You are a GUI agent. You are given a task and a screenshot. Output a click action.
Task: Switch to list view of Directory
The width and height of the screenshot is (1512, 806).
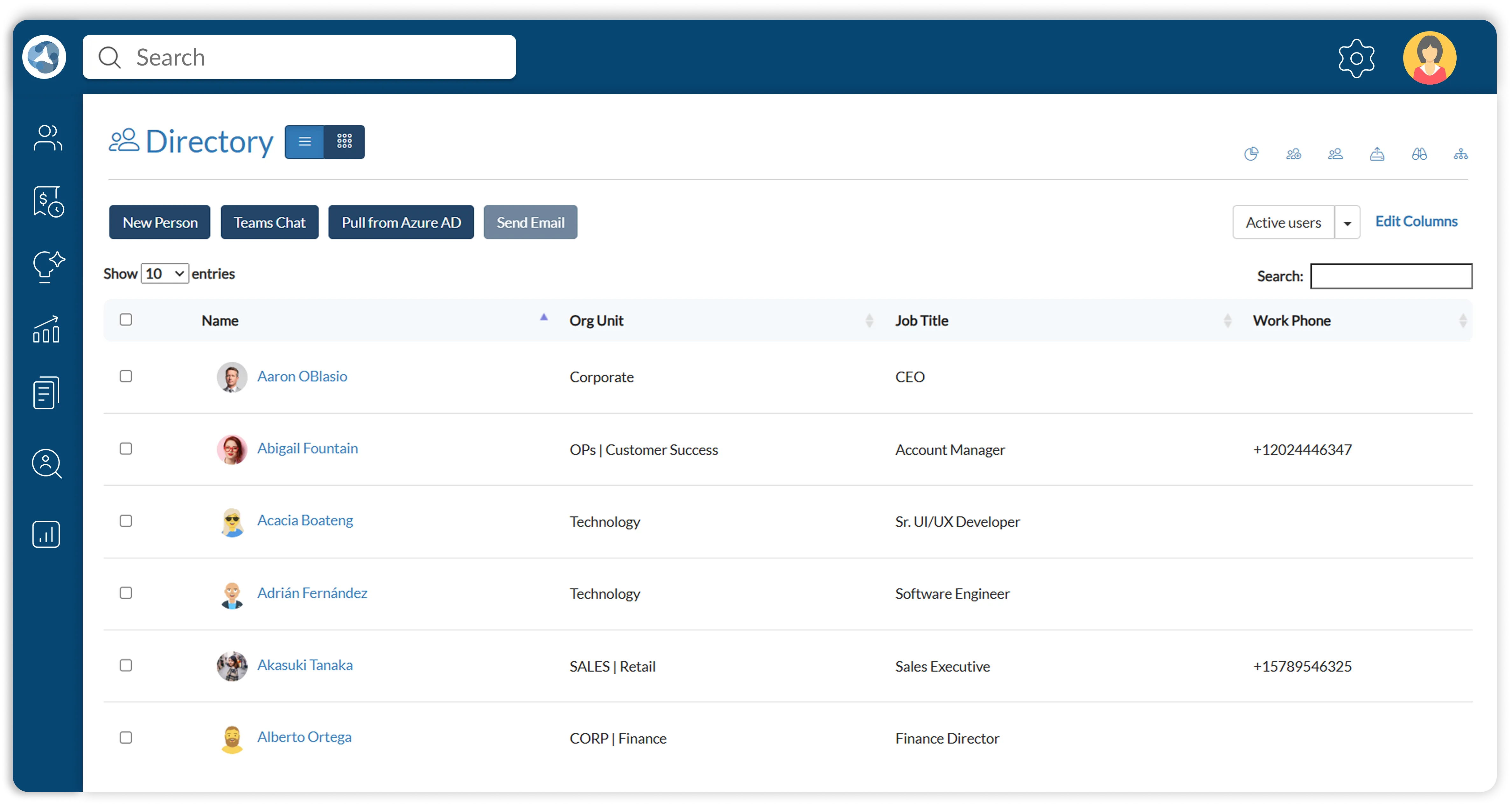coord(304,141)
